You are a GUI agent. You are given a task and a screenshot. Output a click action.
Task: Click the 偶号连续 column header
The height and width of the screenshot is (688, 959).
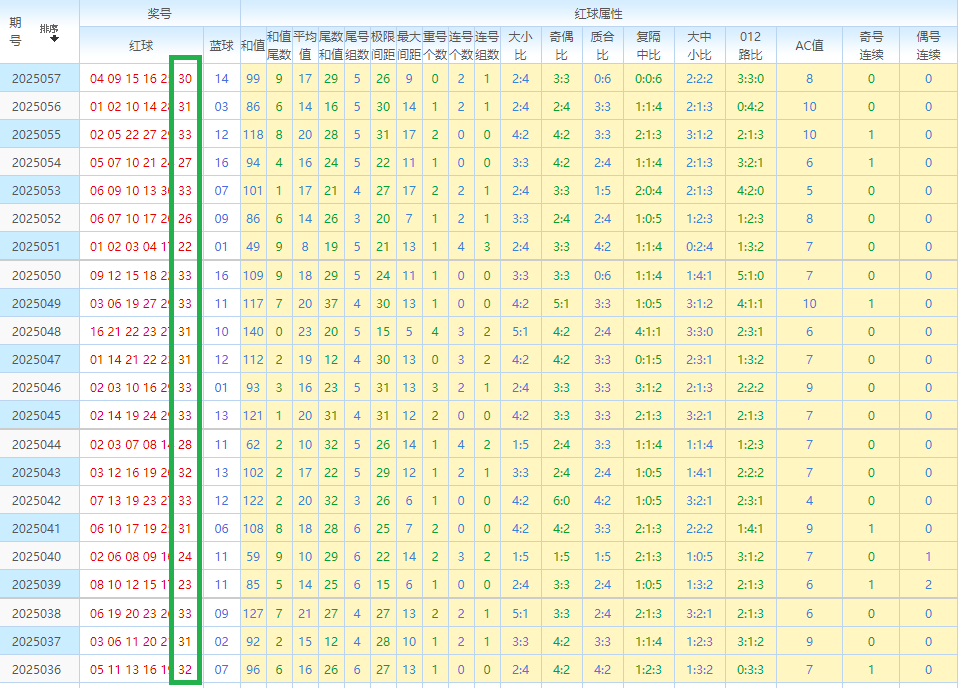coord(928,45)
